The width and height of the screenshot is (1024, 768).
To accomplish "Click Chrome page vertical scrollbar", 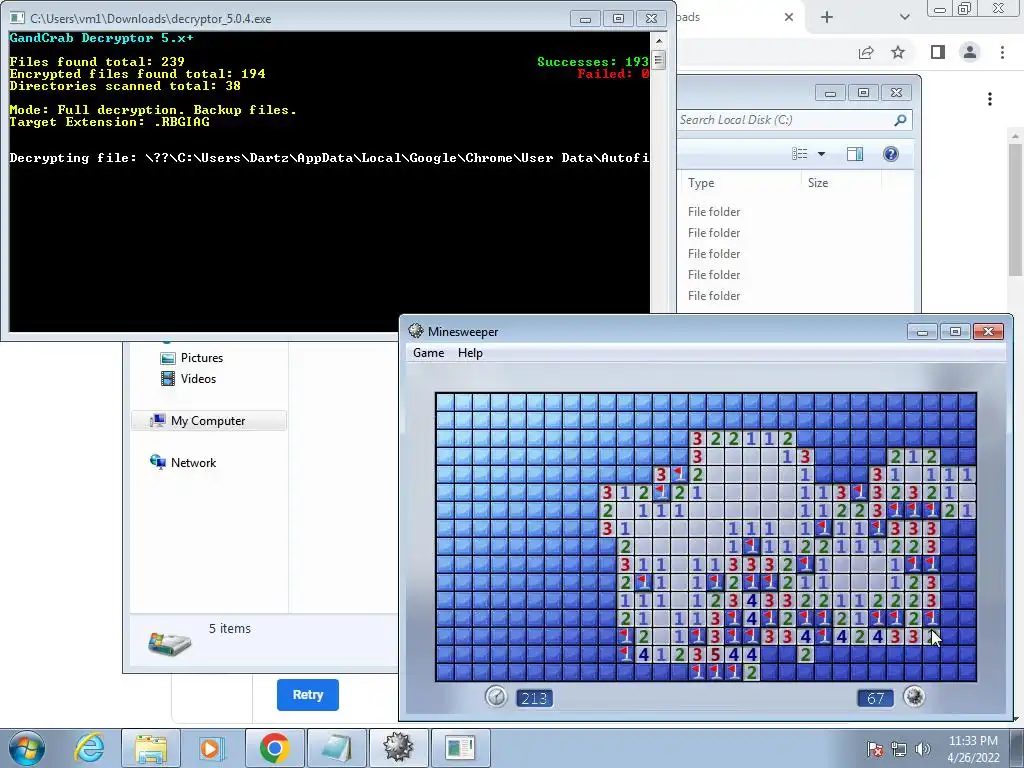I will point(1014,209).
